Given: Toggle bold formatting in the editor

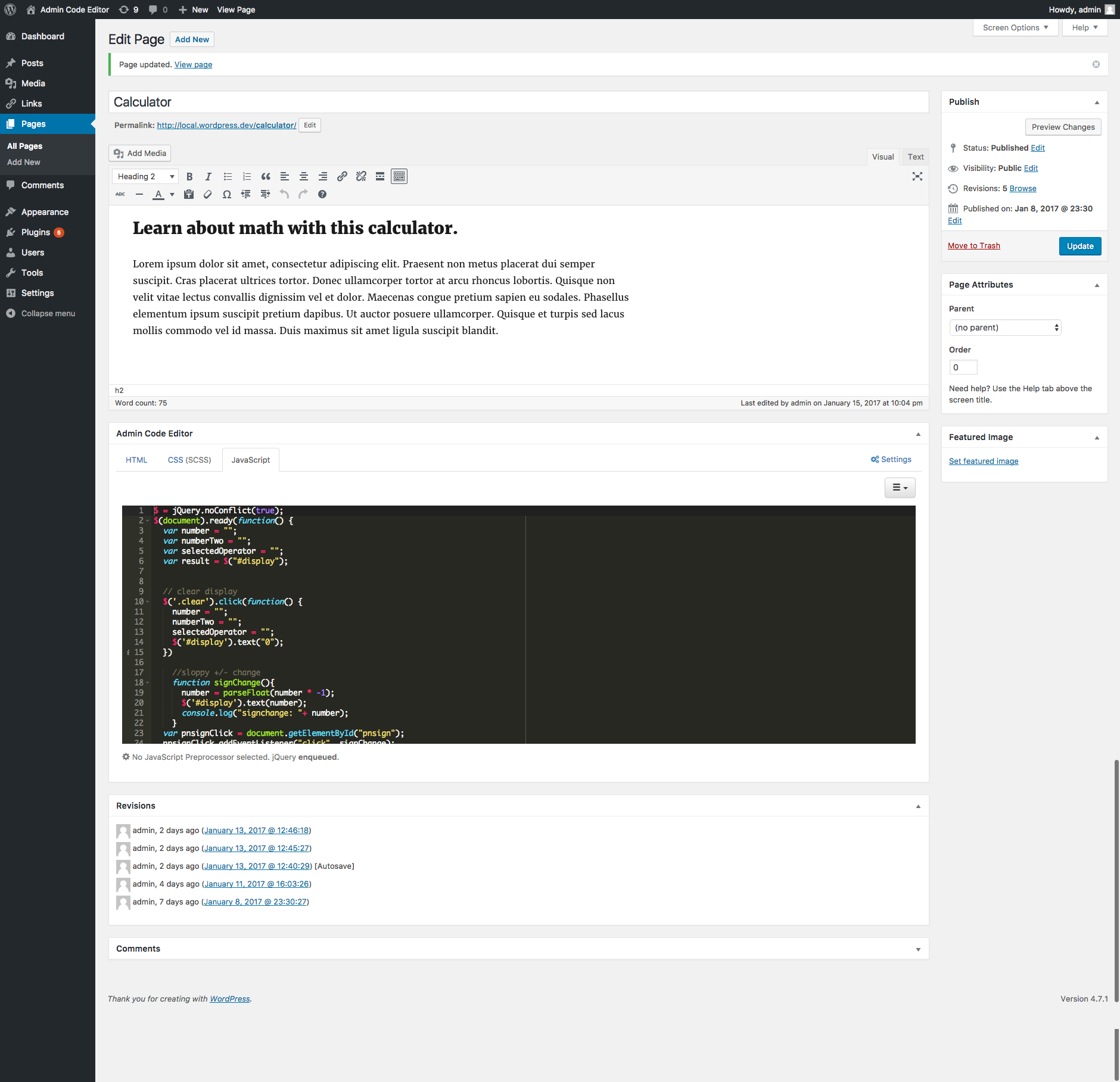Looking at the screenshot, I should (x=189, y=176).
